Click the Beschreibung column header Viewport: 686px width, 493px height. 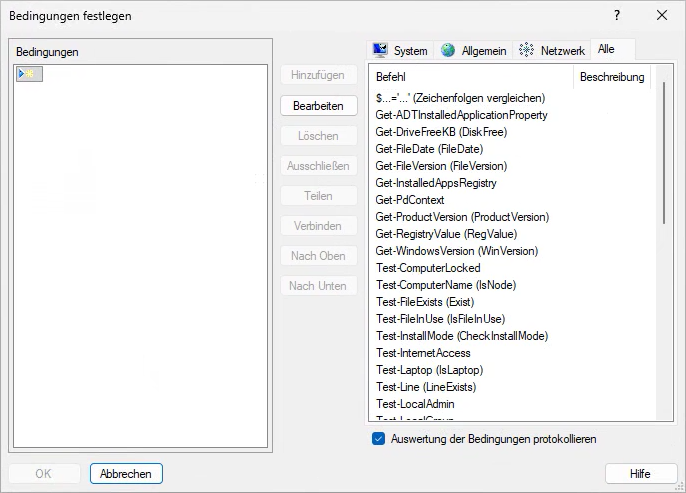point(611,77)
